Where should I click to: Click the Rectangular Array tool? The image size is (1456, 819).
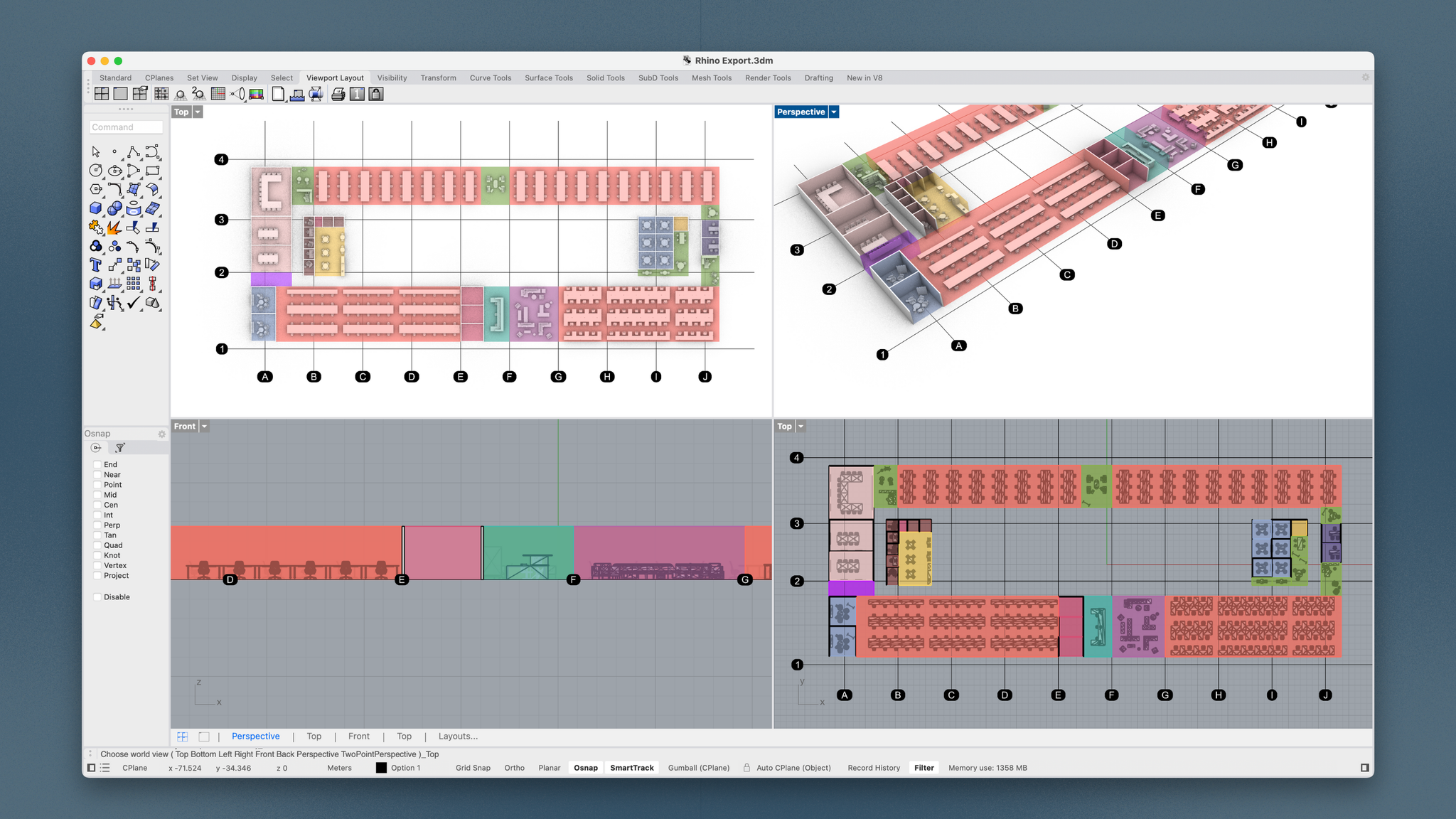(134, 284)
